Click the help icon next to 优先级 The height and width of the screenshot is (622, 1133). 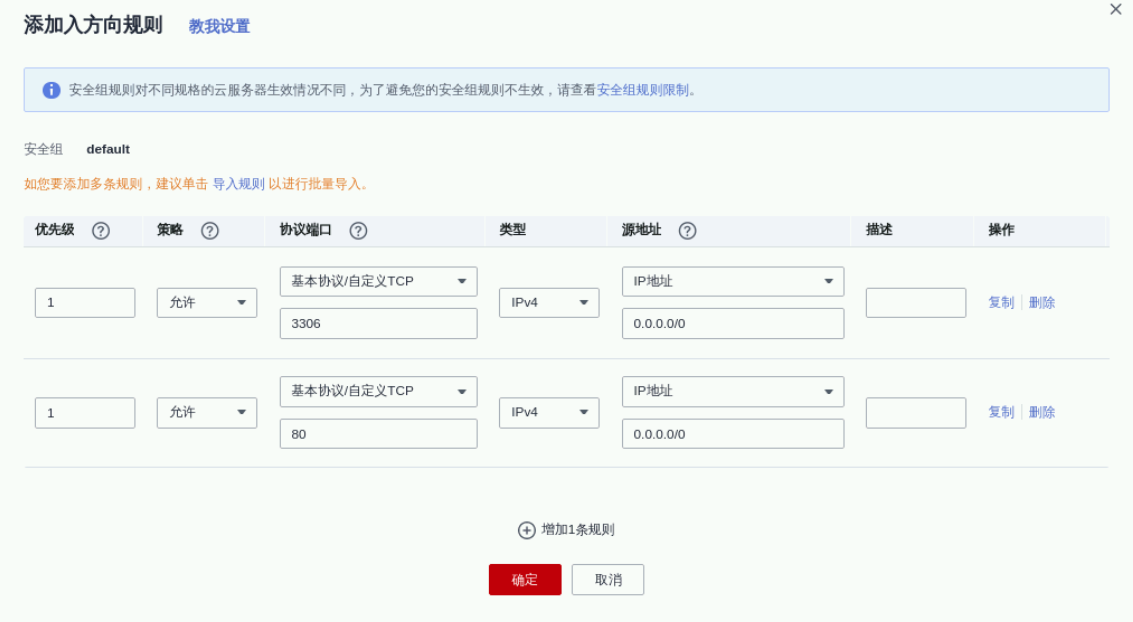101,231
